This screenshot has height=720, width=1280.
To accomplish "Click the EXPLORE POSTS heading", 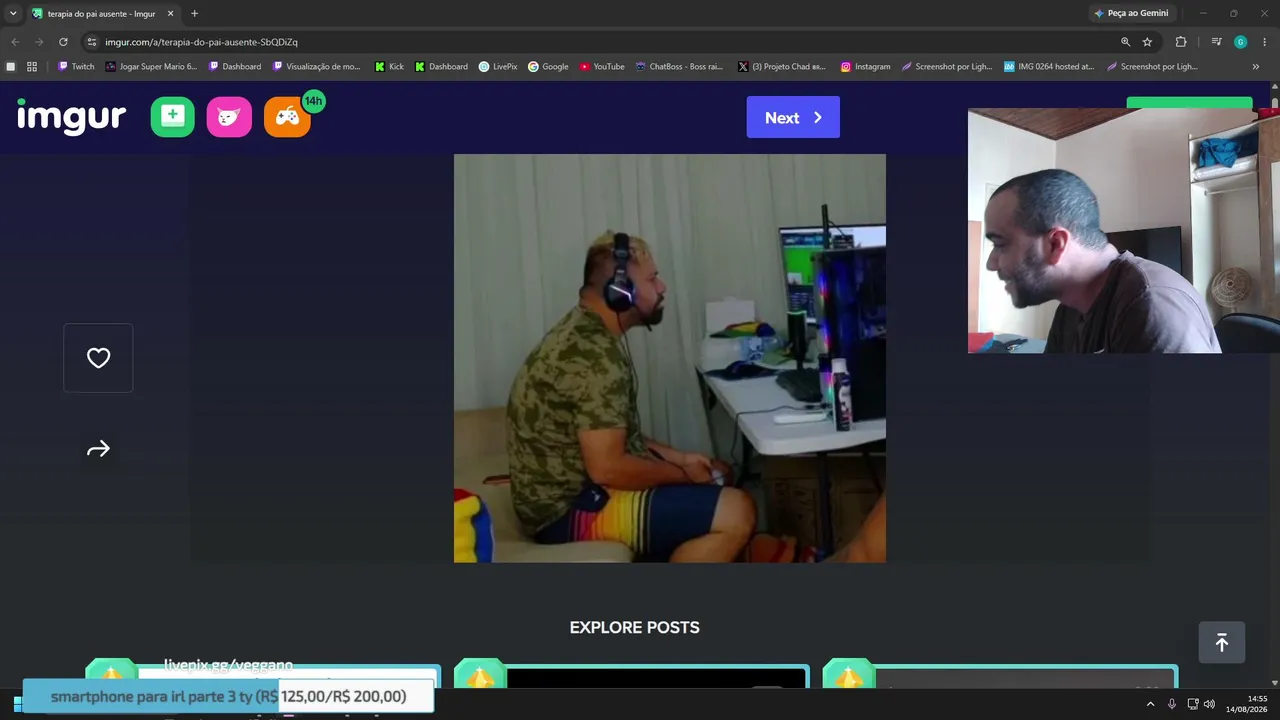I will [x=635, y=628].
